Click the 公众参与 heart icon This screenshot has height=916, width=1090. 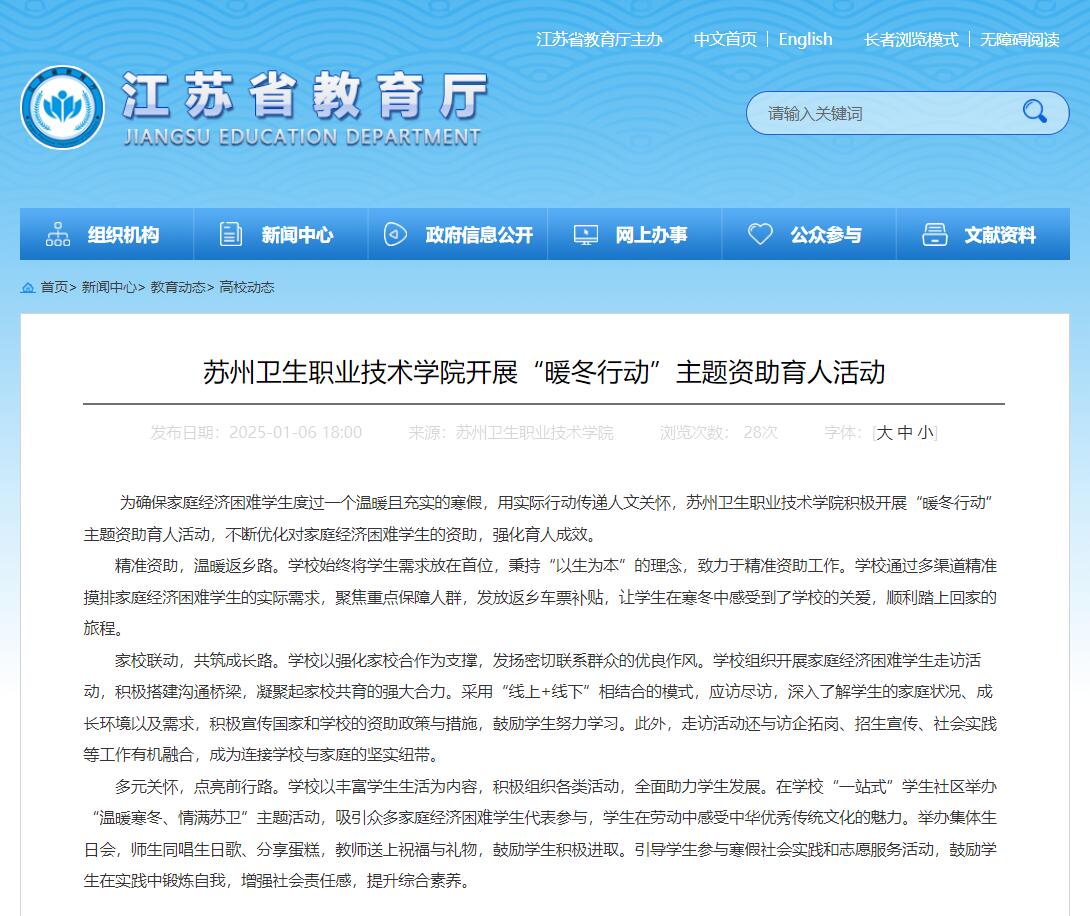[x=760, y=234]
